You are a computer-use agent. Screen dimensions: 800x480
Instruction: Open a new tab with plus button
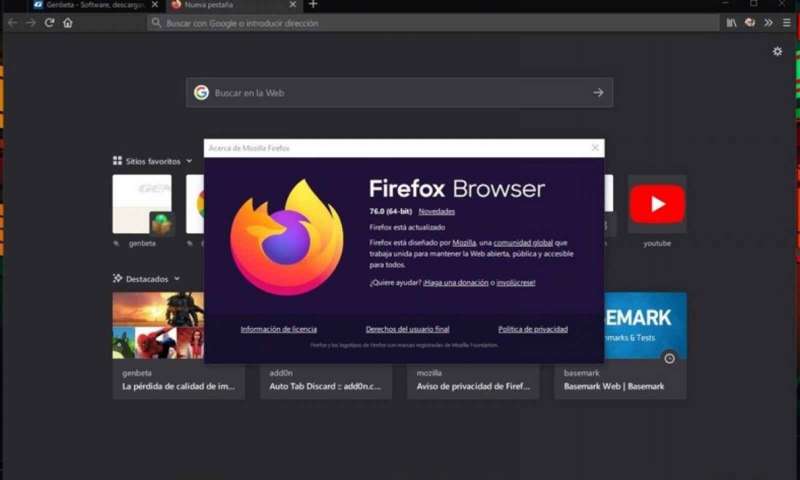(x=313, y=5)
